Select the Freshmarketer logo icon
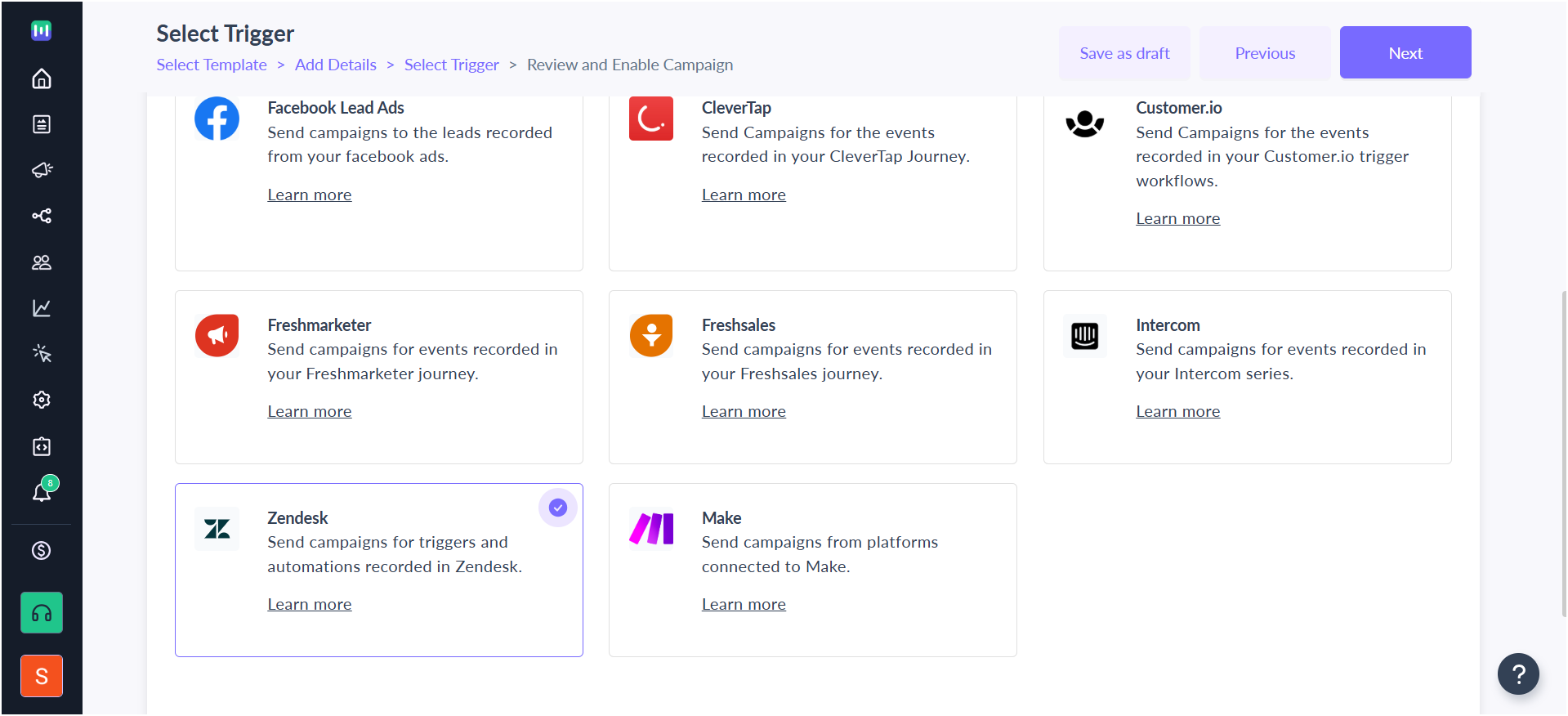1568x716 pixels. click(217, 335)
